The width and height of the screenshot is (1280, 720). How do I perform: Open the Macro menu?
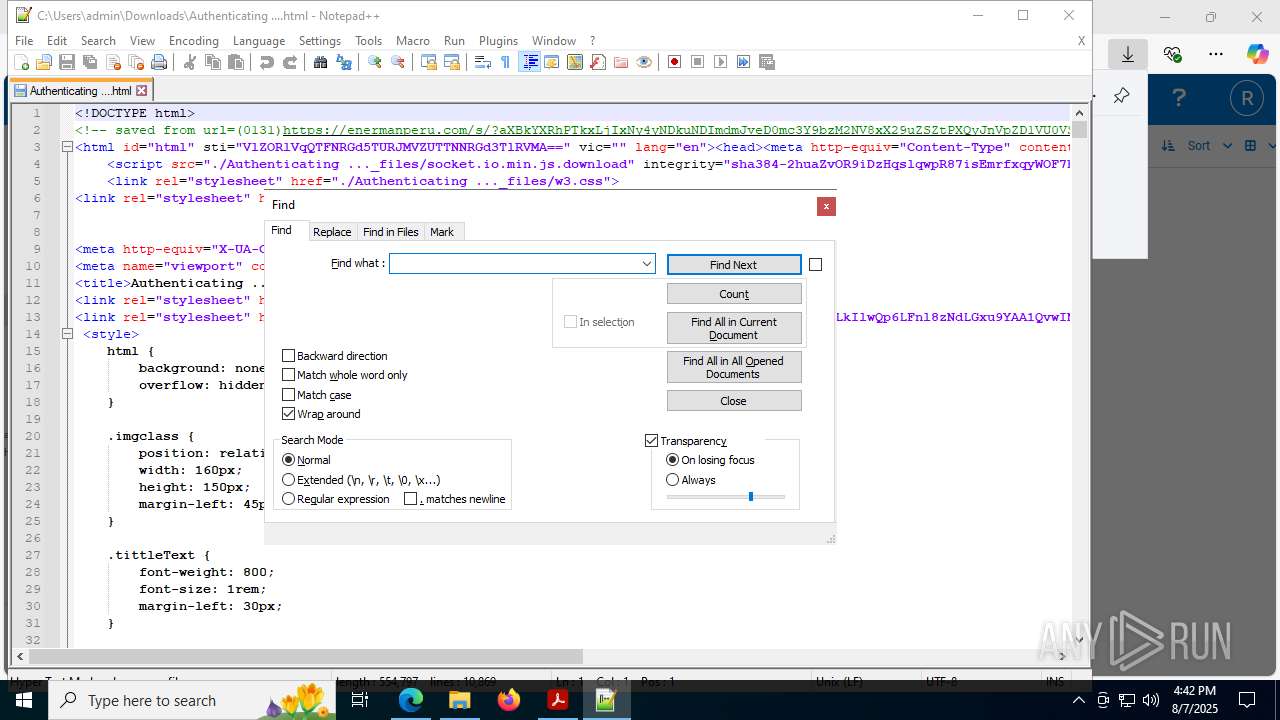[412, 41]
